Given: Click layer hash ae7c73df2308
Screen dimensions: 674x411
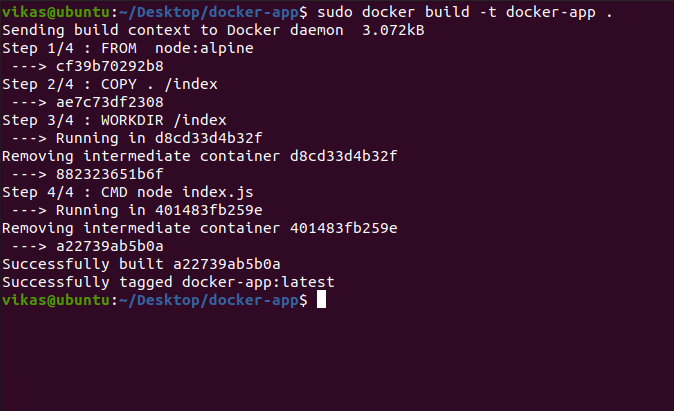Looking at the screenshot, I should click(110, 102).
